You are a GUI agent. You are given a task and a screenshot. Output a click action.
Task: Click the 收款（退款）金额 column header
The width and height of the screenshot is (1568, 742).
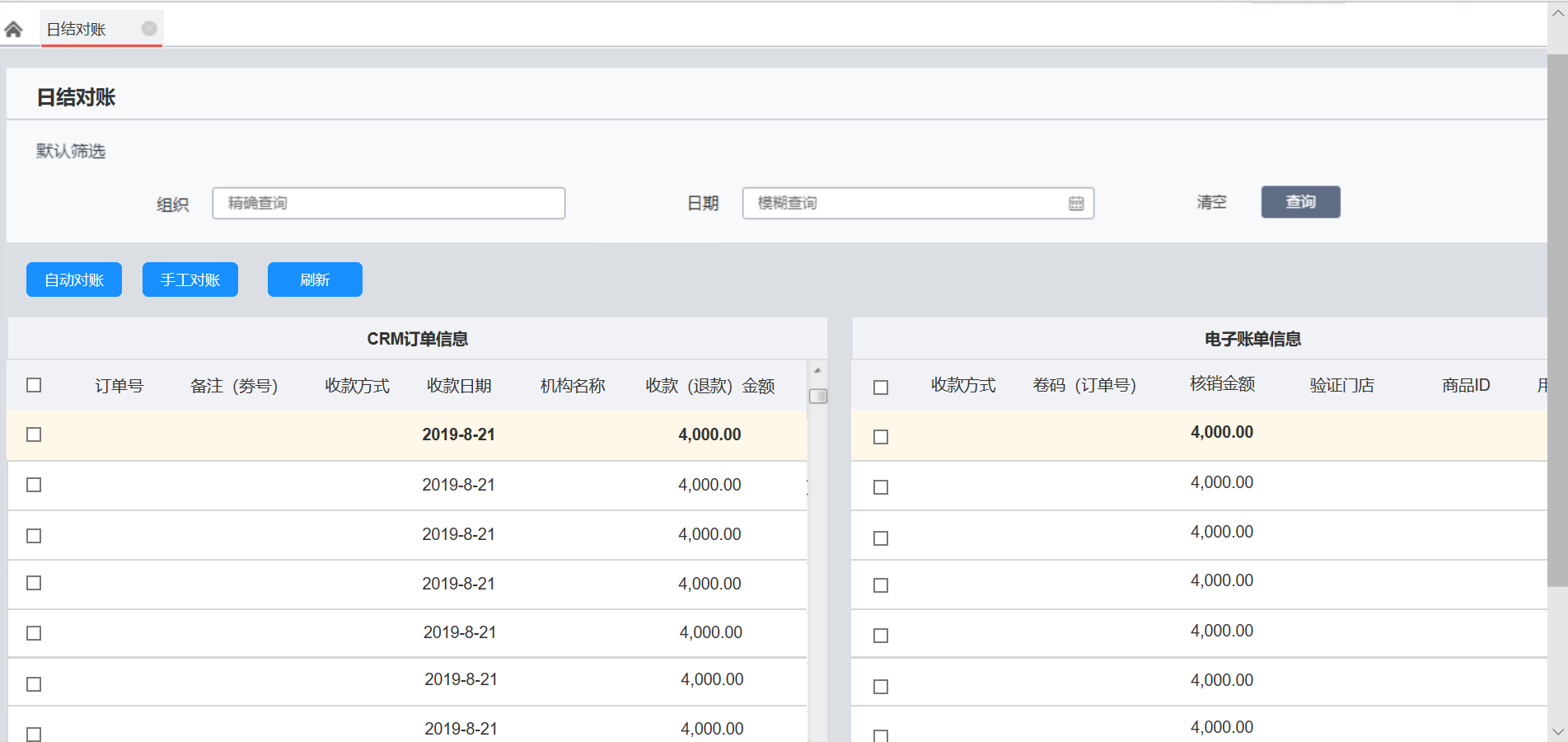710,386
